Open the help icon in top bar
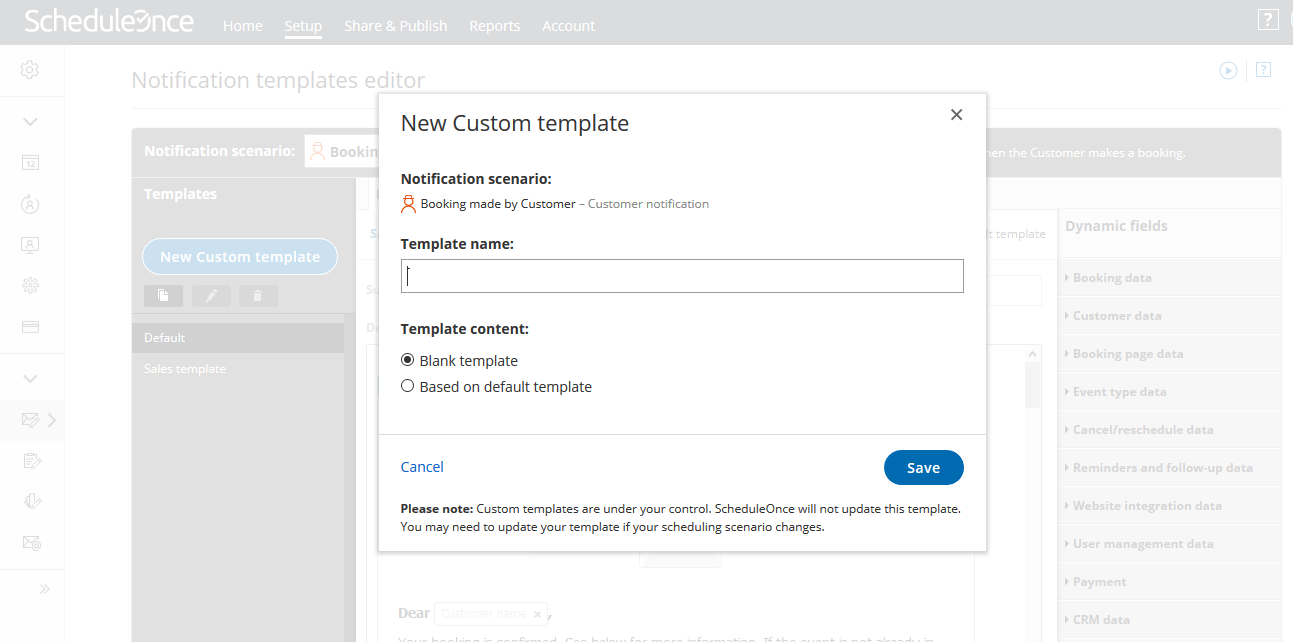The image size is (1293, 642). pos(1267,19)
